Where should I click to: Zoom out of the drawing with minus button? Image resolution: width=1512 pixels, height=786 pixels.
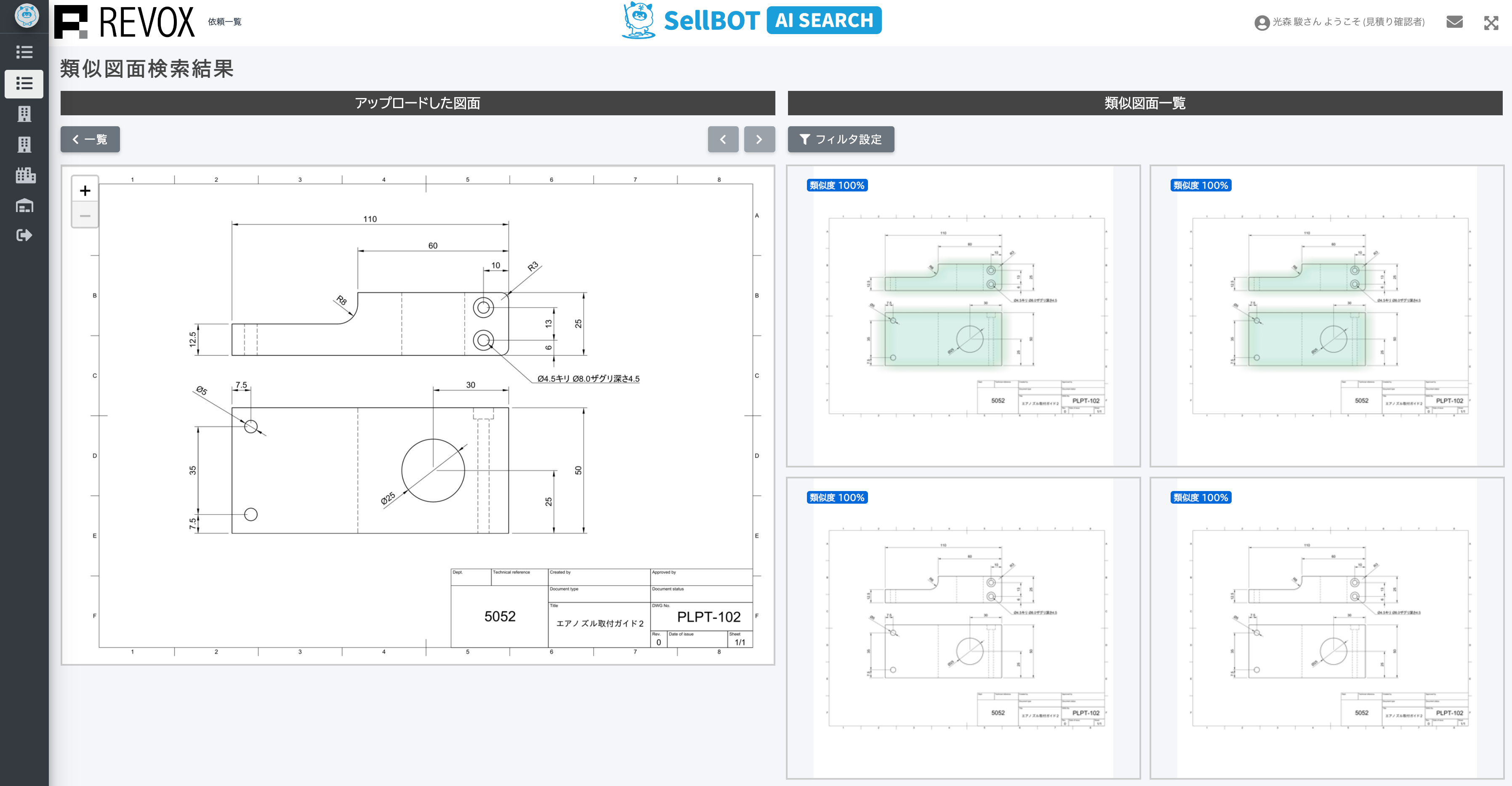[x=85, y=216]
